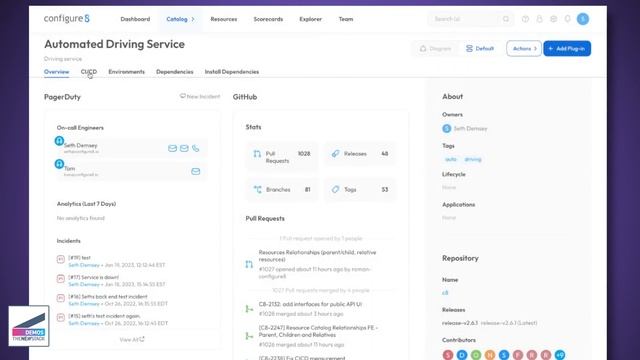Open the Default view selector
Viewport: 640px width, 360px height.
(480, 49)
